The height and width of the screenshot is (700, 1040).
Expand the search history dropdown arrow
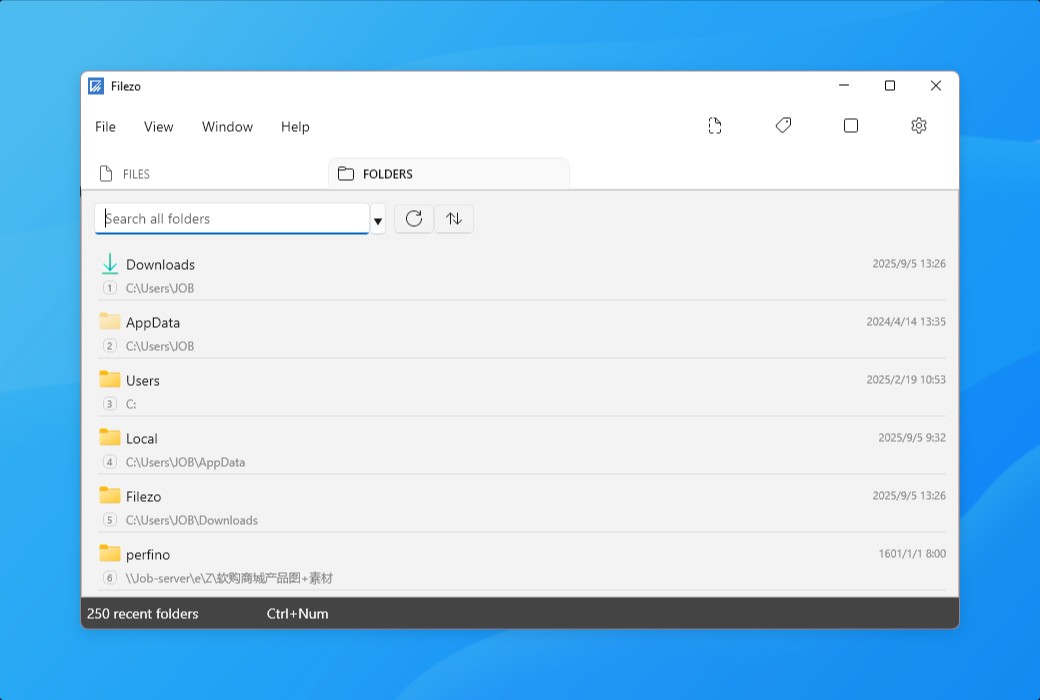click(x=377, y=221)
